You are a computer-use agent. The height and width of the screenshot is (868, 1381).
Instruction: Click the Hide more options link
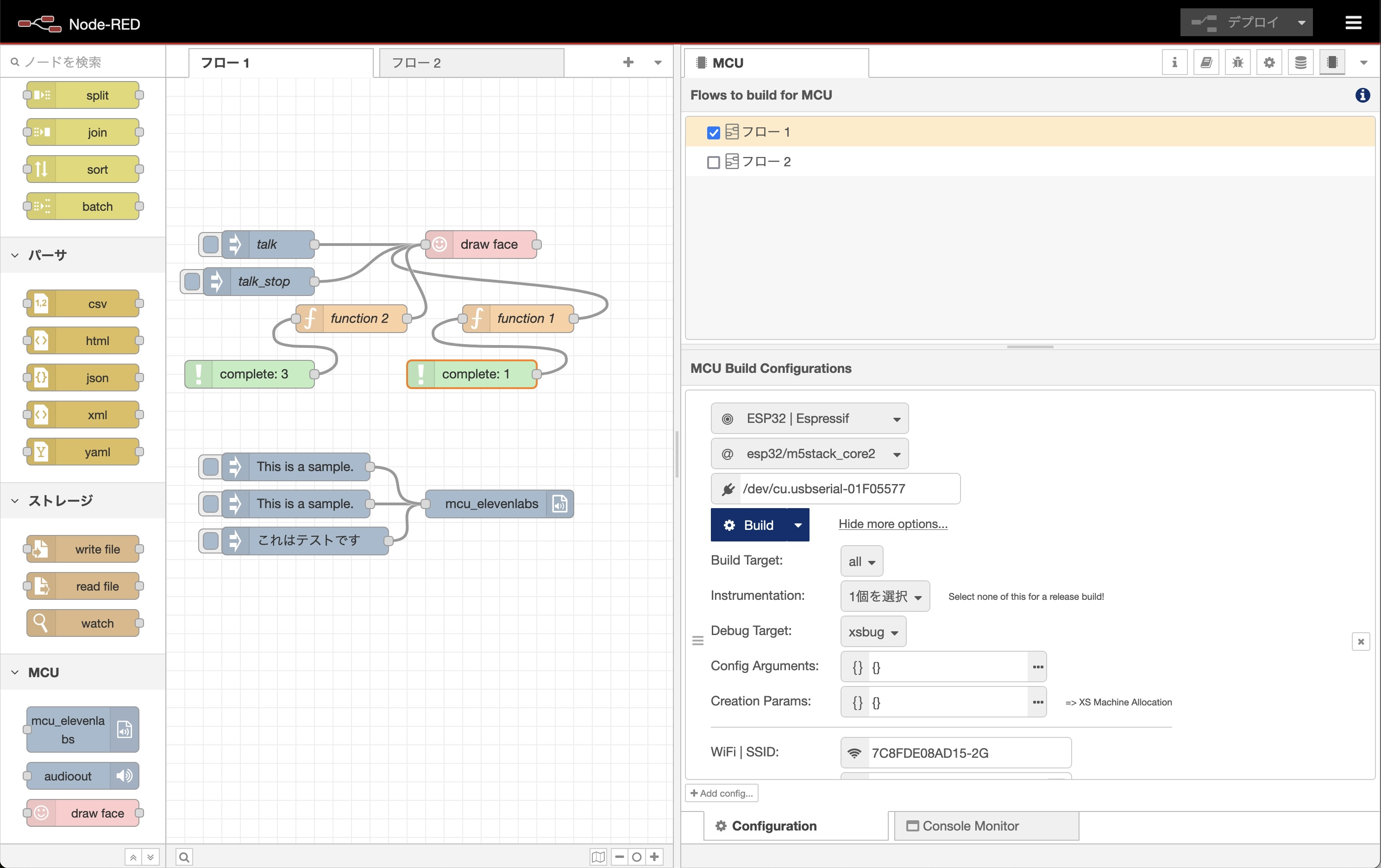click(x=892, y=524)
